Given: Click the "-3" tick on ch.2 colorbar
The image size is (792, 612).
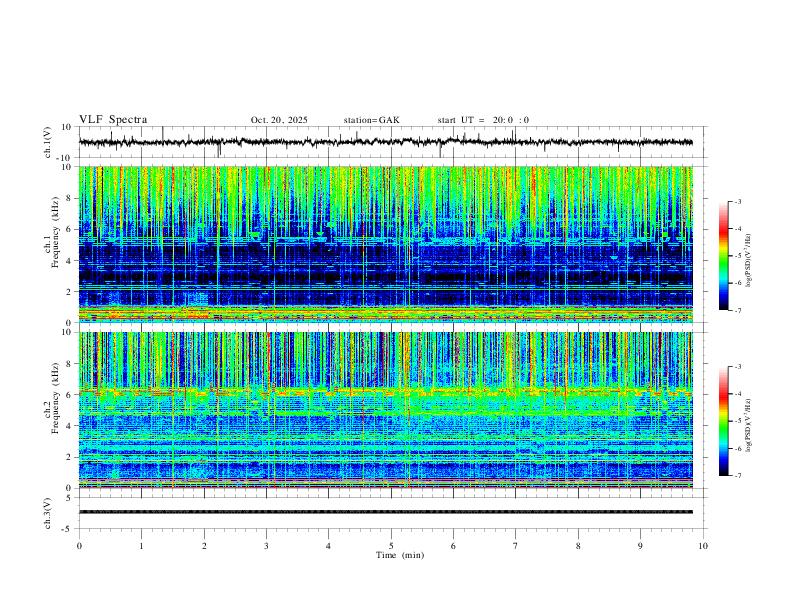Looking at the screenshot, I should 737,367.
